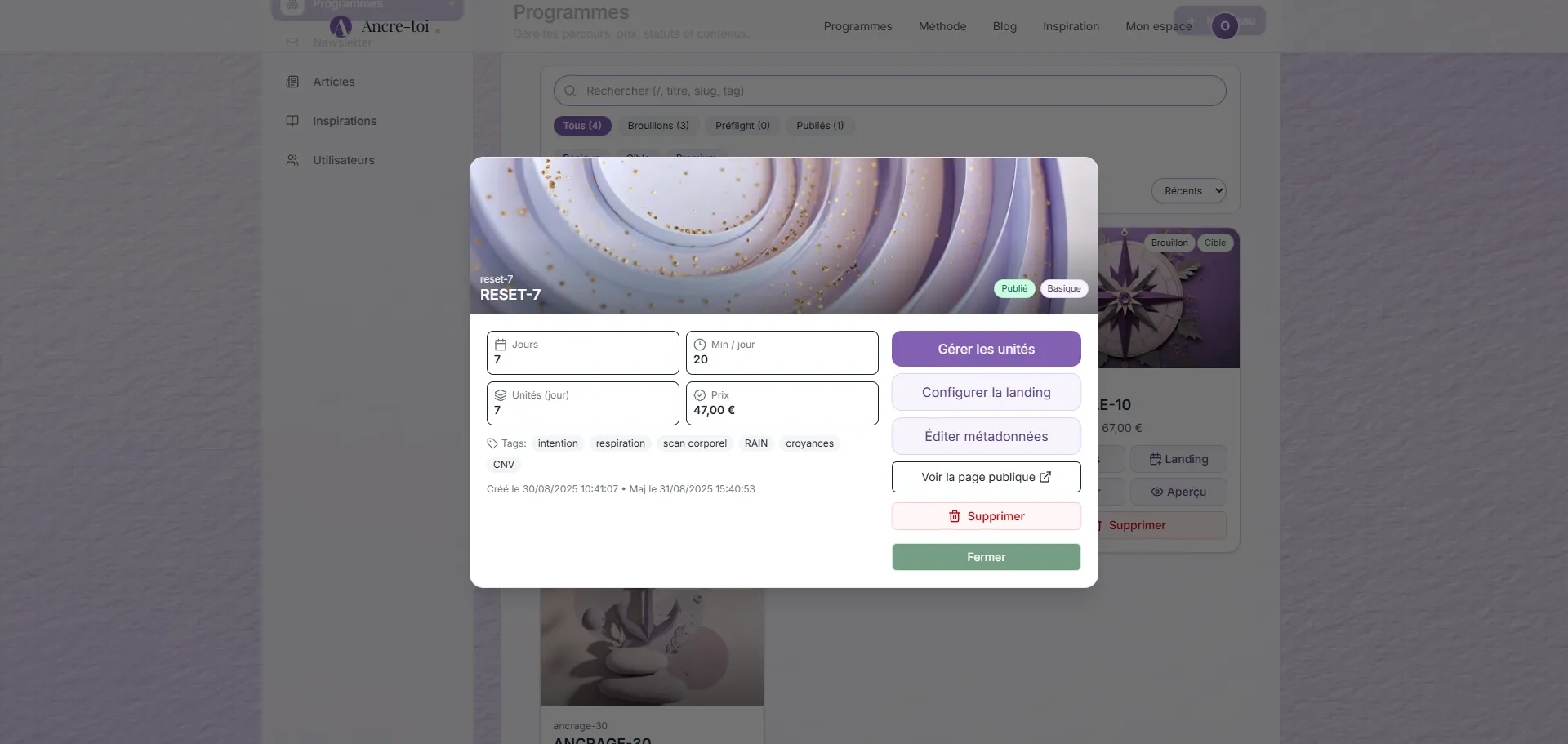
Task: Toggle the Publiés (1) filter
Action: point(820,125)
